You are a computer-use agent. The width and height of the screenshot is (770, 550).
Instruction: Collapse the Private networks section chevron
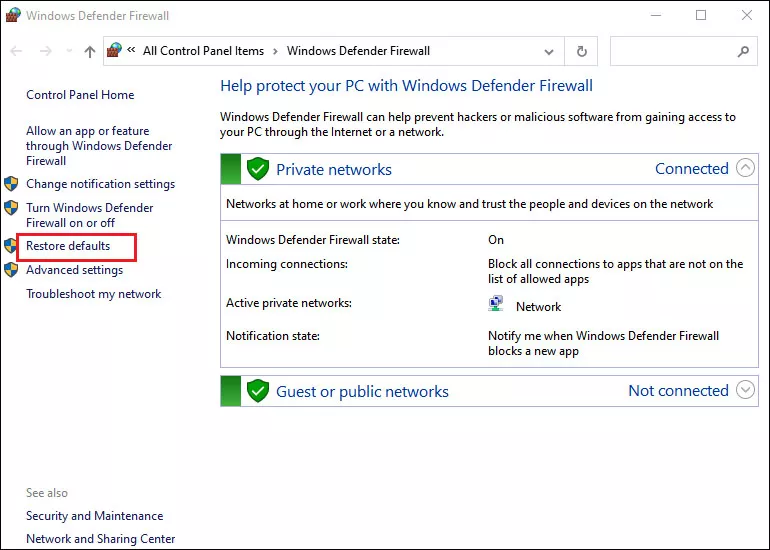point(745,168)
